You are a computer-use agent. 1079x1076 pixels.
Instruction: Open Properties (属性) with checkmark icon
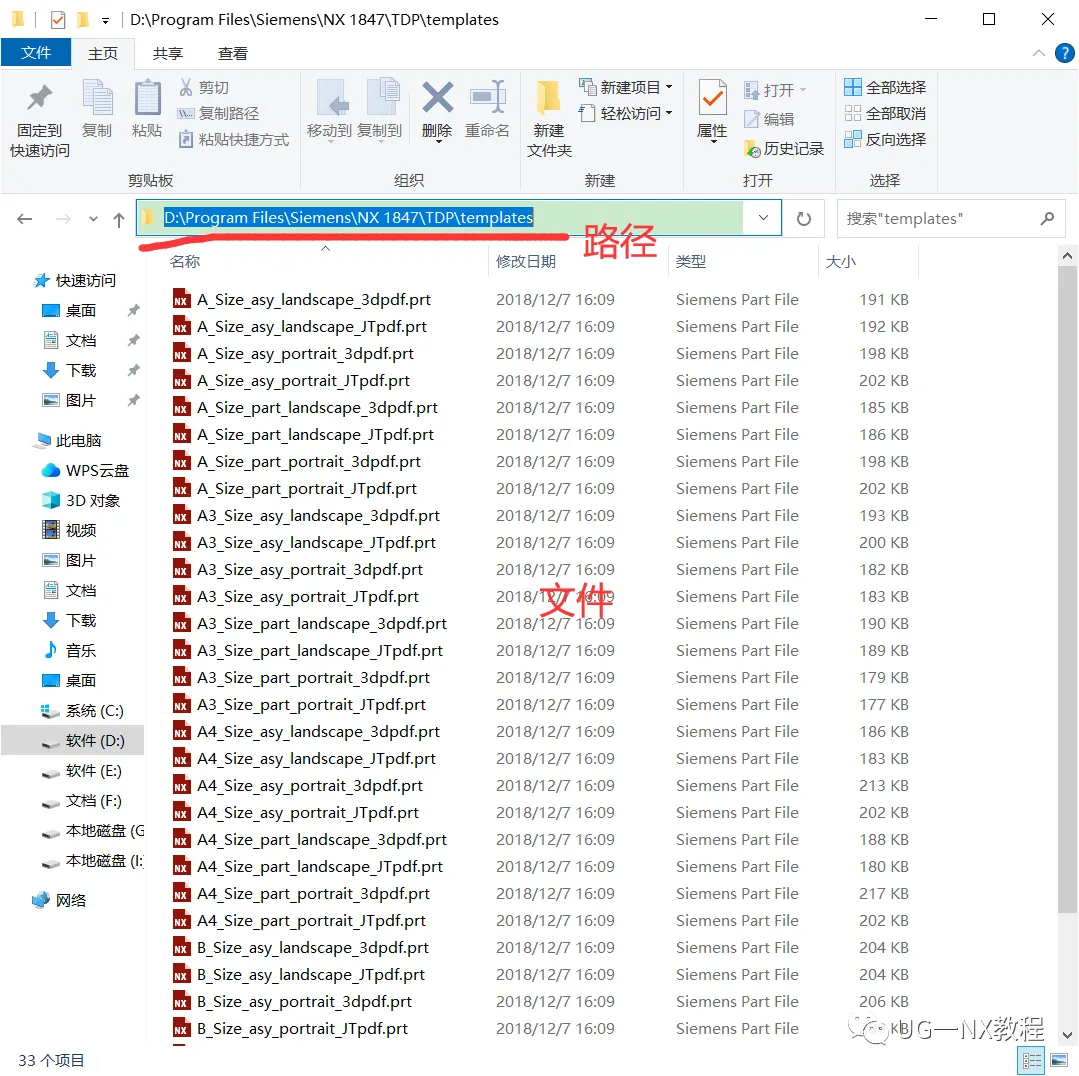coord(712,109)
